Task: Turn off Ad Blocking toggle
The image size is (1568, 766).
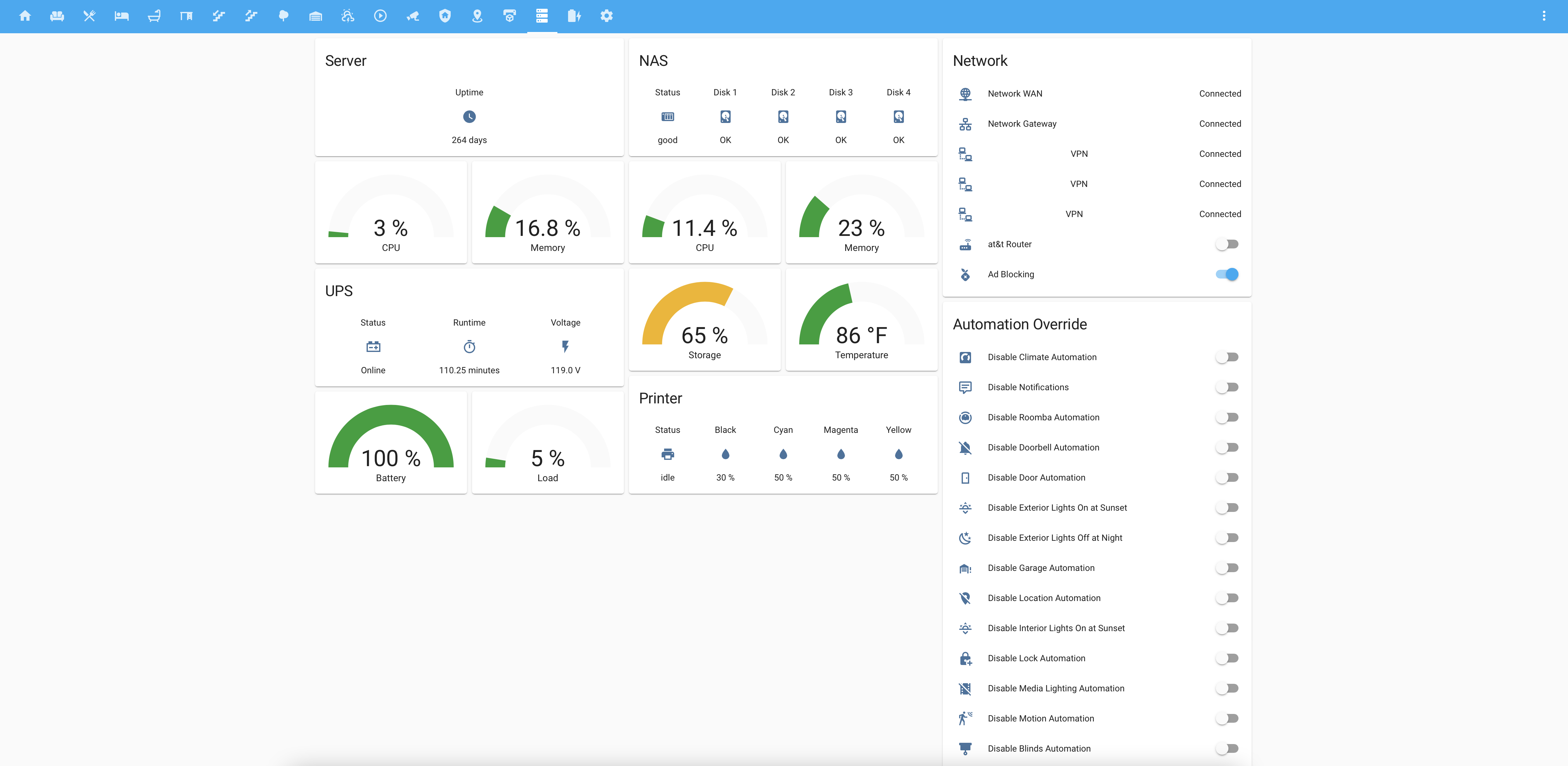Action: [x=1227, y=274]
